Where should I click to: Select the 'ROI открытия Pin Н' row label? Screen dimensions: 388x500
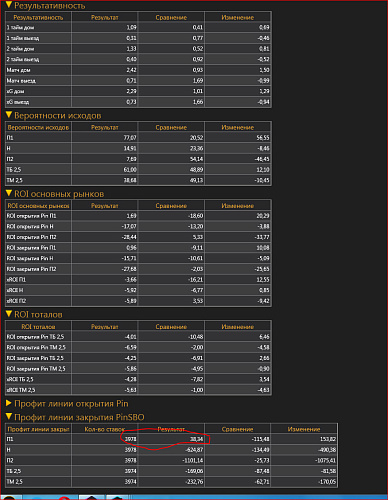(x=30, y=226)
